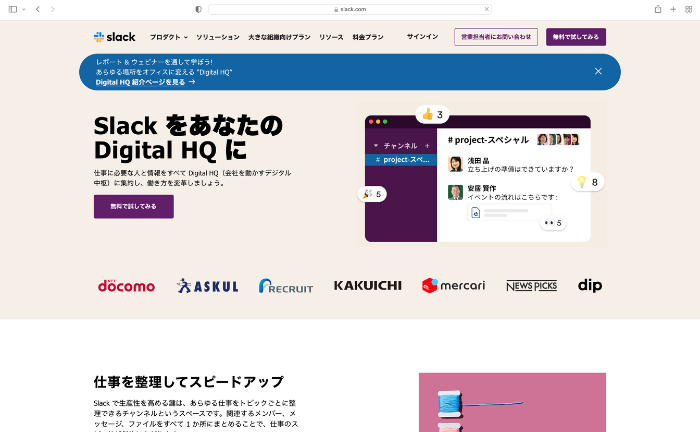This screenshot has width=700, height=432.
Task: Expand the プロダクト dropdown menu
Action: 168,37
